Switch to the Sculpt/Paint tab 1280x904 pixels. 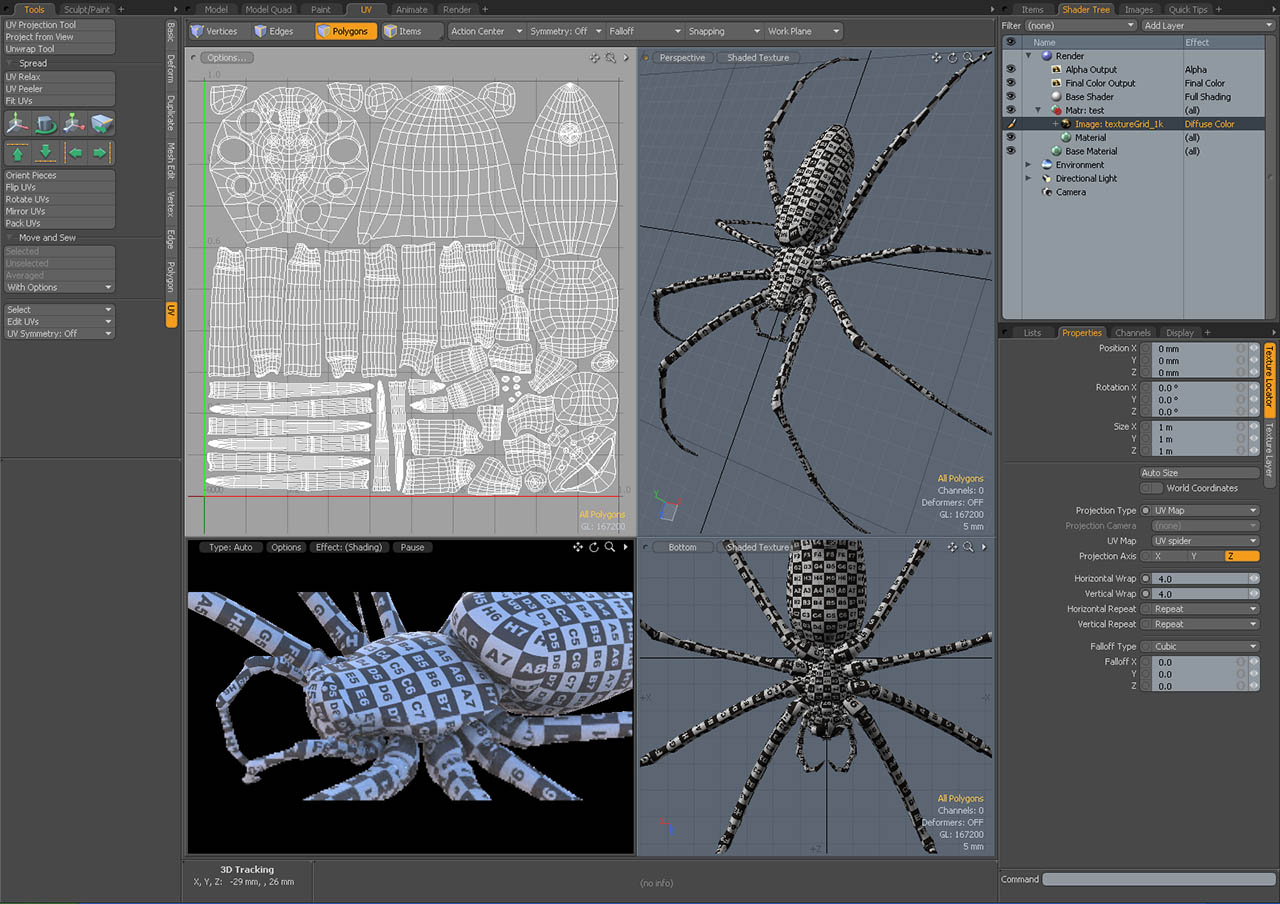click(x=87, y=9)
